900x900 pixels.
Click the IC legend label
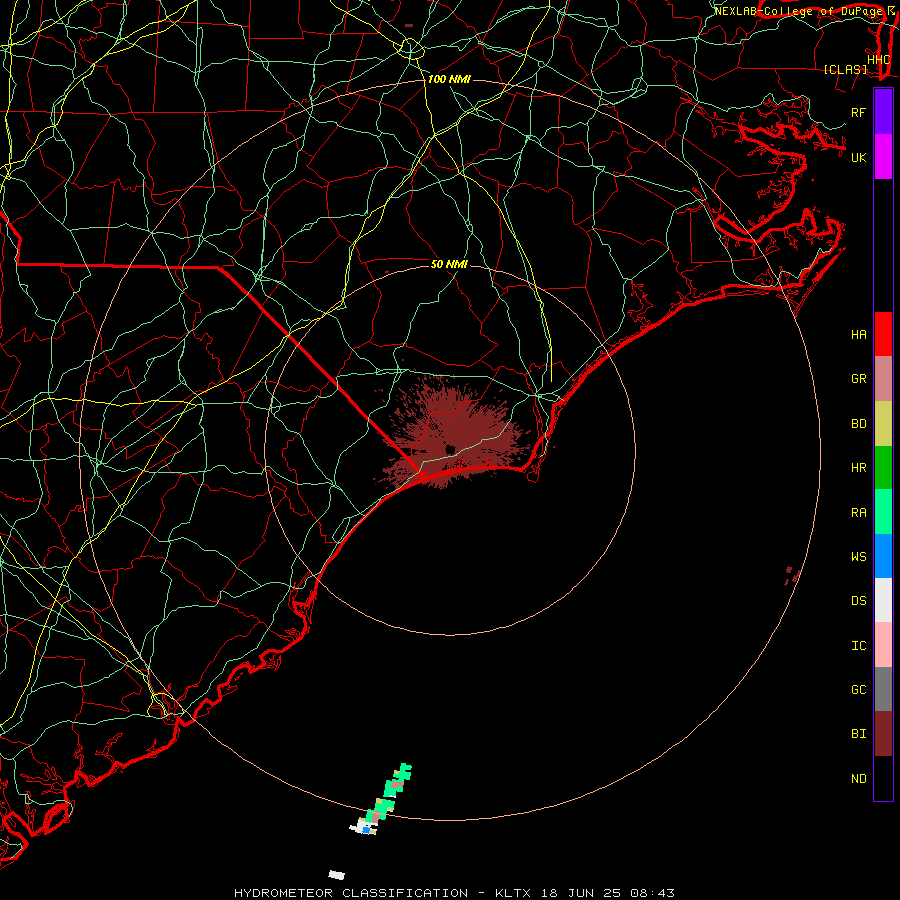[x=859, y=646]
